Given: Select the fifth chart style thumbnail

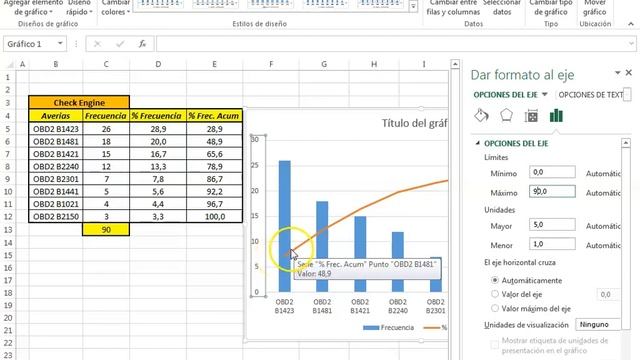Looking at the screenshot, I should point(380,5).
